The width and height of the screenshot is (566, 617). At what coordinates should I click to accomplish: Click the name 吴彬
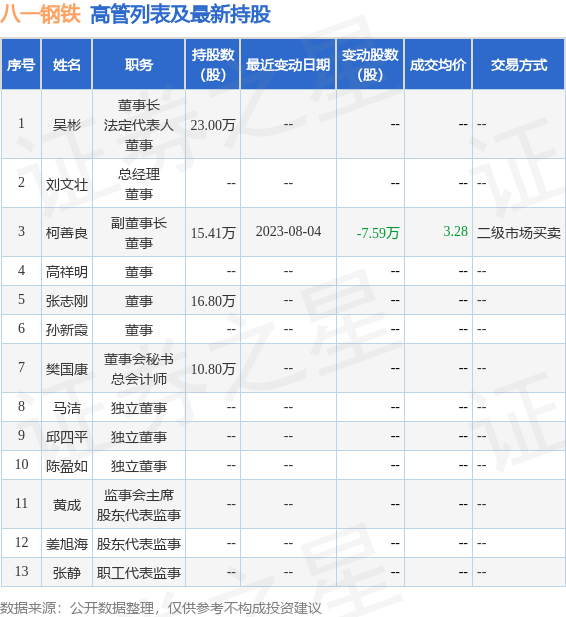pos(67,125)
